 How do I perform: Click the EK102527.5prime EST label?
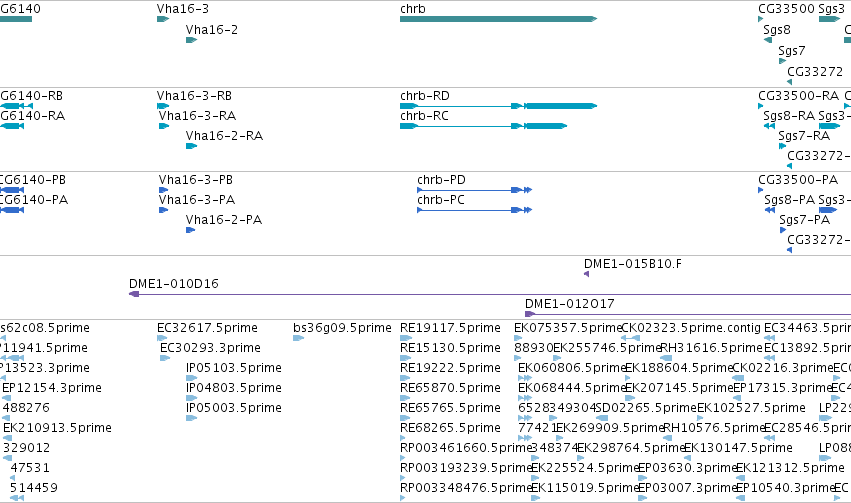751,409
